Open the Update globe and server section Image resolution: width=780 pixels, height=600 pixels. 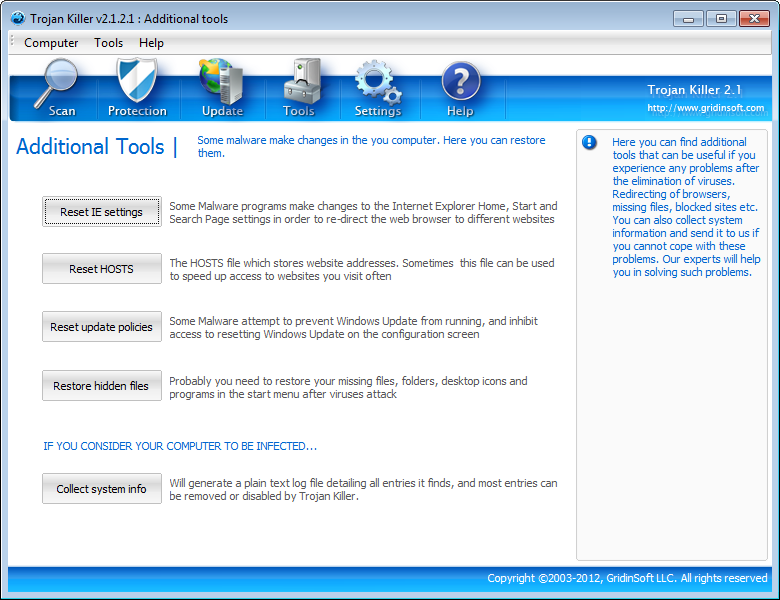point(222,89)
